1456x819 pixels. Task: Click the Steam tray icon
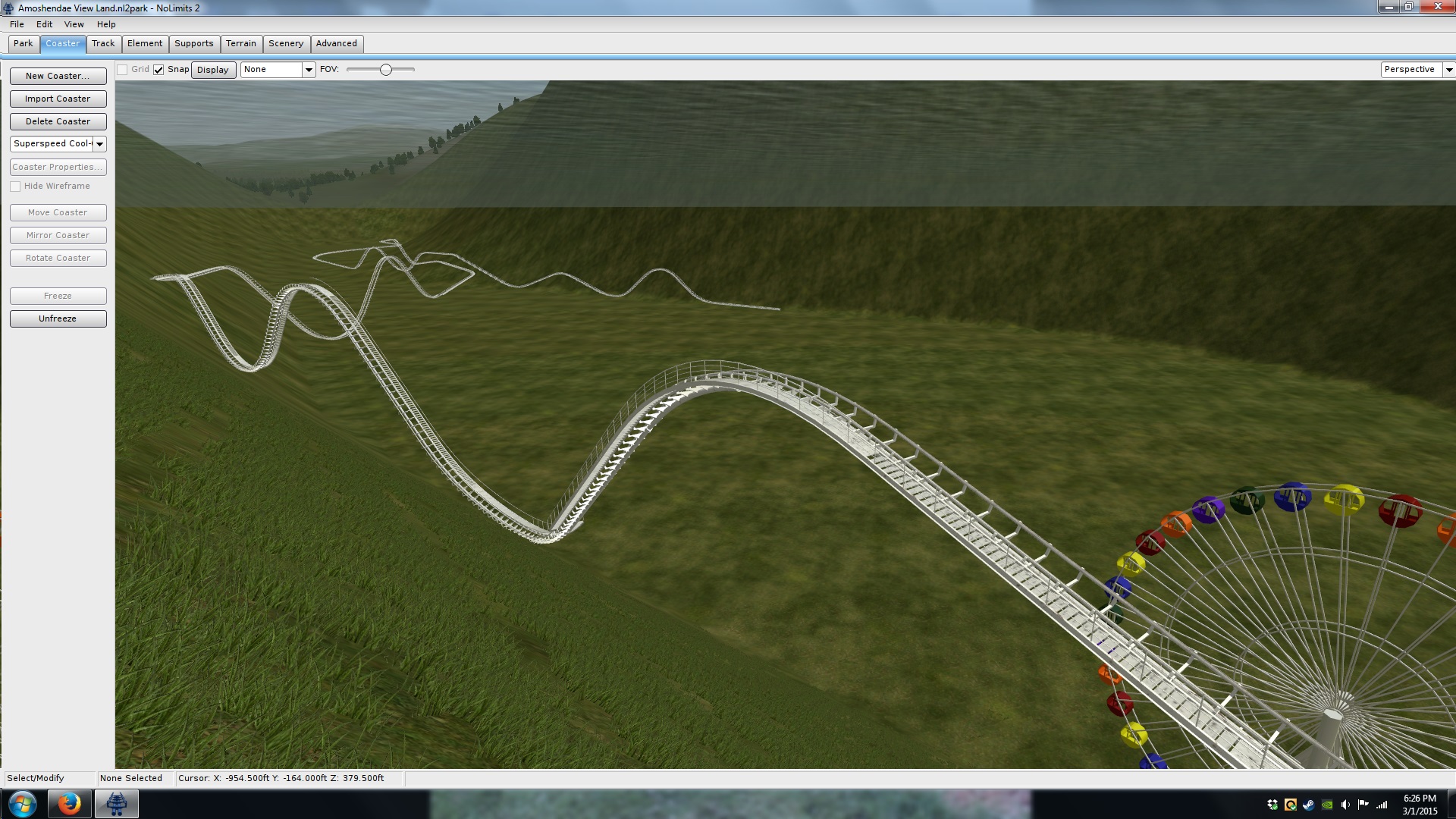[x=1308, y=805]
